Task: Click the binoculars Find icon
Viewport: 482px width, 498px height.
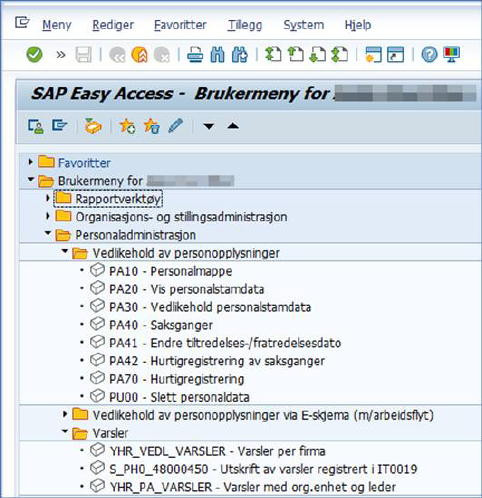Action: click(218, 54)
